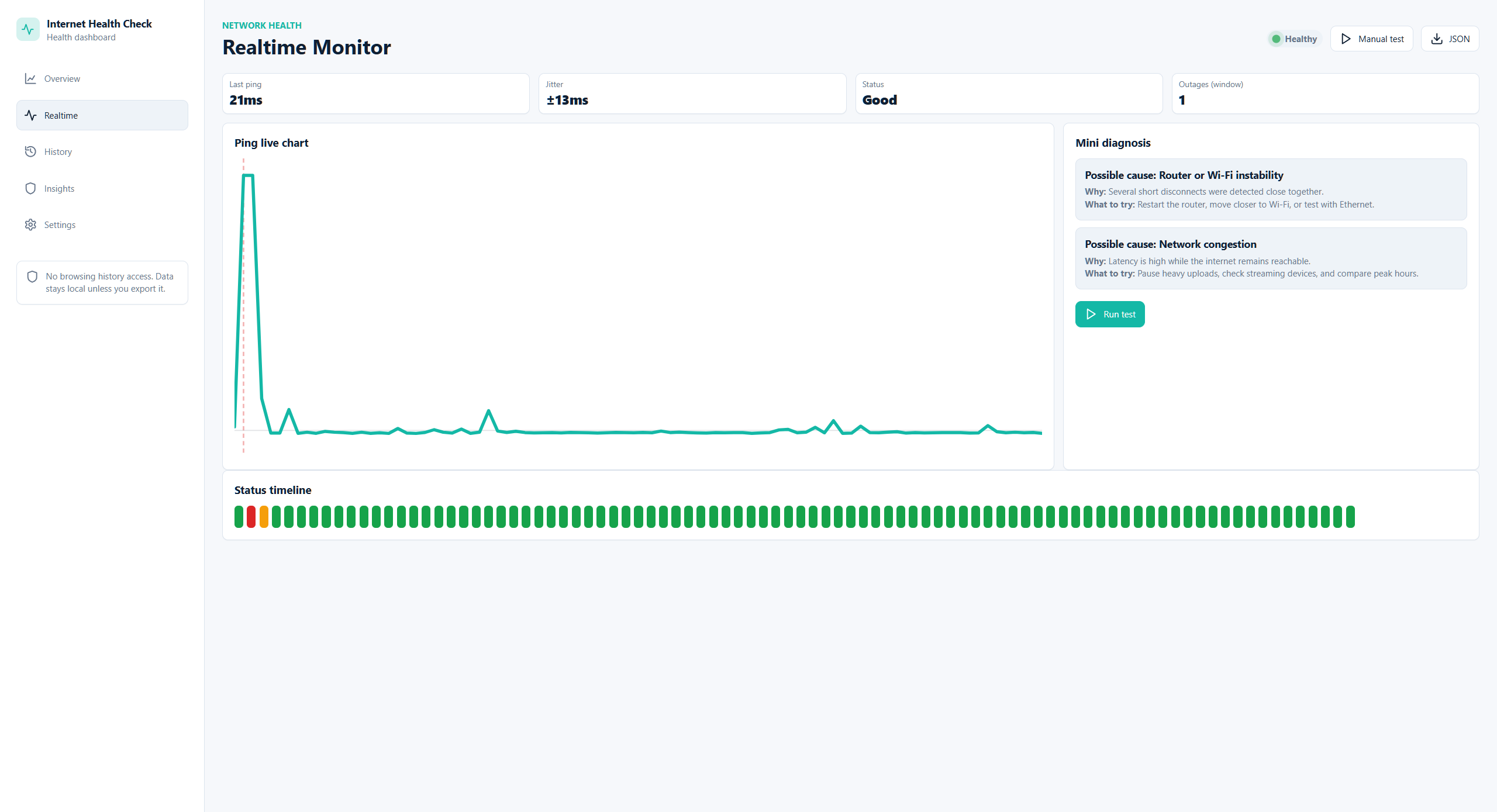This screenshot has height=812, width=1497.
Task: Click the History clock icon in sidebar
Action: tap(30, 151)
